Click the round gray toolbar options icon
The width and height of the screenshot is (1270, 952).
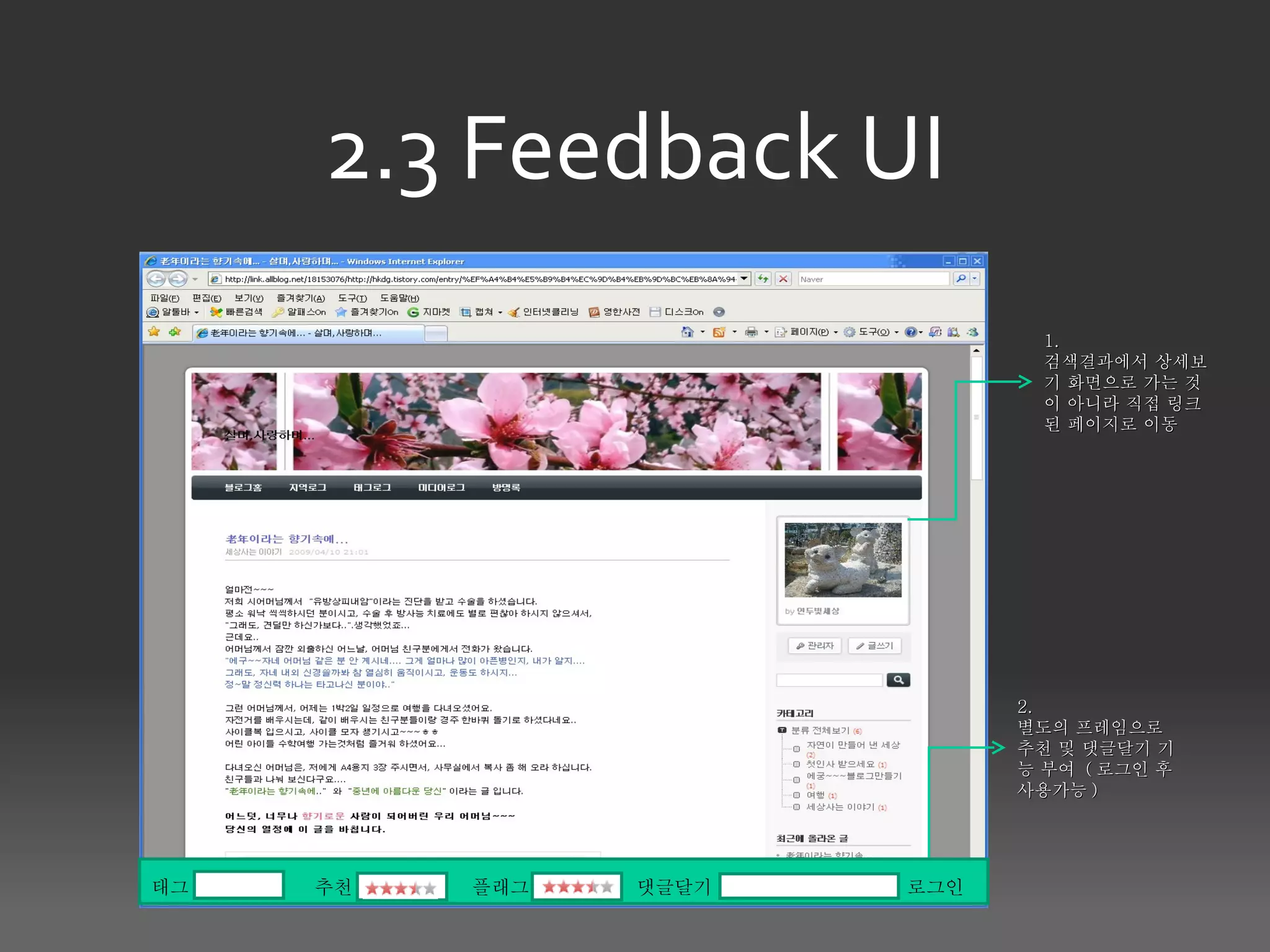[x=719, y=312]
